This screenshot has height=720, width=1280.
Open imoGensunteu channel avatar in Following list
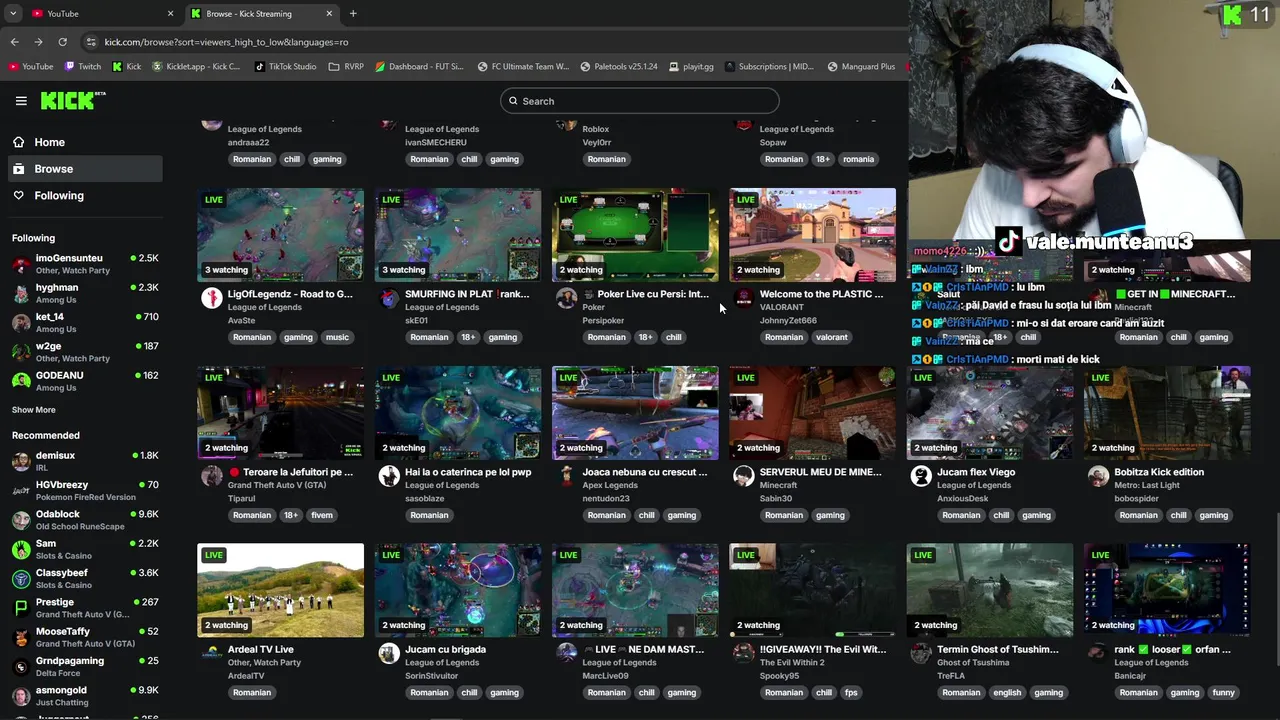click(21, 264)
